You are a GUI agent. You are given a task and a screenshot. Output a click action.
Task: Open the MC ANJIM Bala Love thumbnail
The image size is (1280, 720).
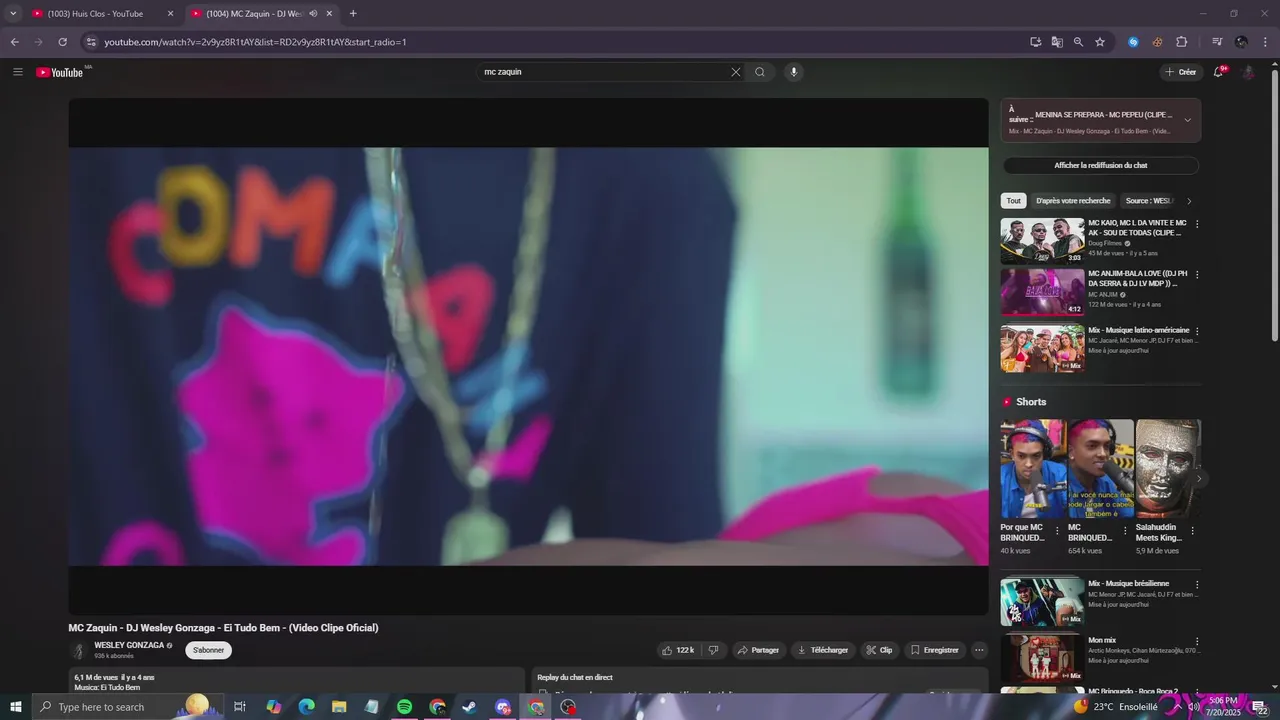click(1043, 292)
